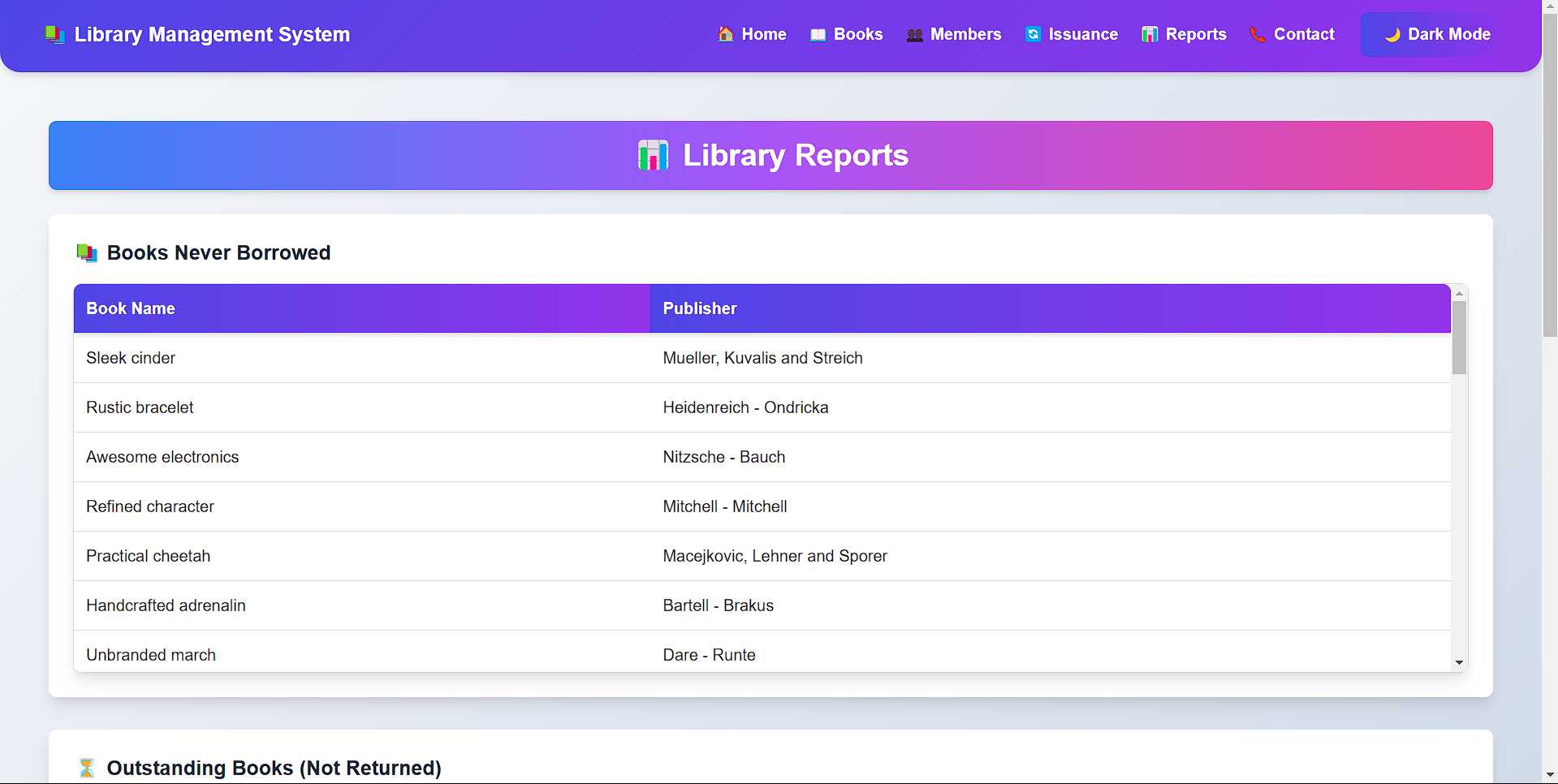
Task: Click the Publisher column header
Action: (1051, 308)
